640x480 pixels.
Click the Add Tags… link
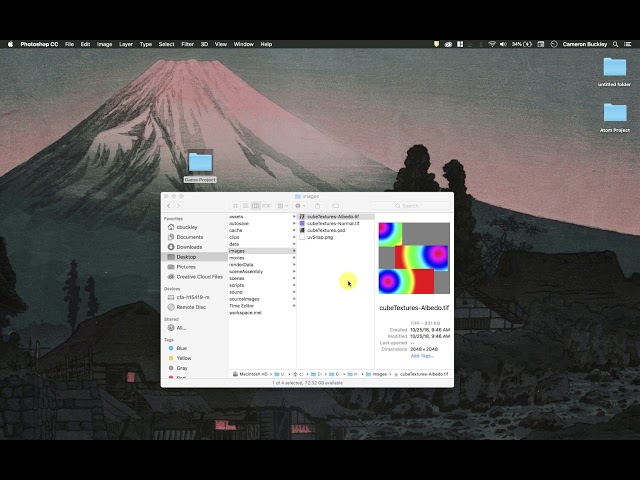[422, 356]
